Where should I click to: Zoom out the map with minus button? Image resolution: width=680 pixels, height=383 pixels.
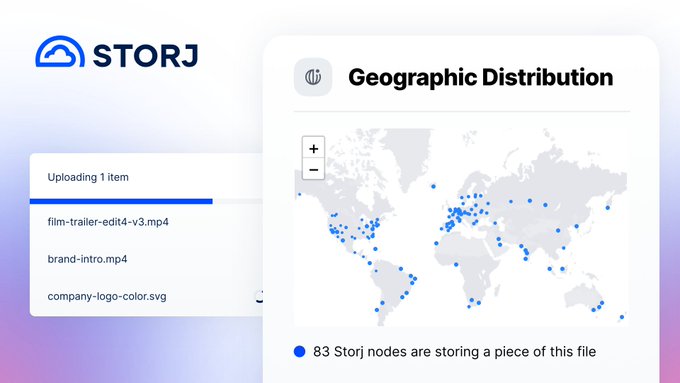click(313, 170)
